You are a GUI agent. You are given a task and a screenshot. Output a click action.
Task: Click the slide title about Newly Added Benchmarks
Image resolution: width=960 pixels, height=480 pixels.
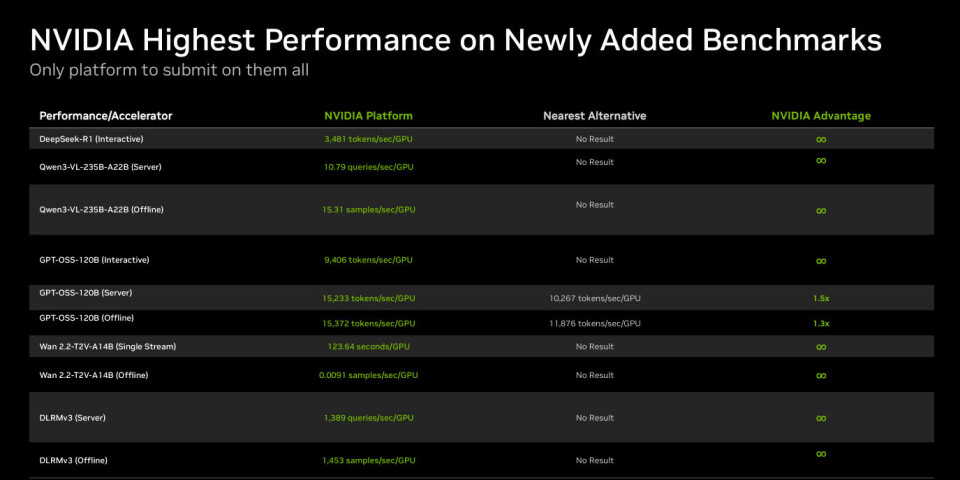tap(455, 40)
